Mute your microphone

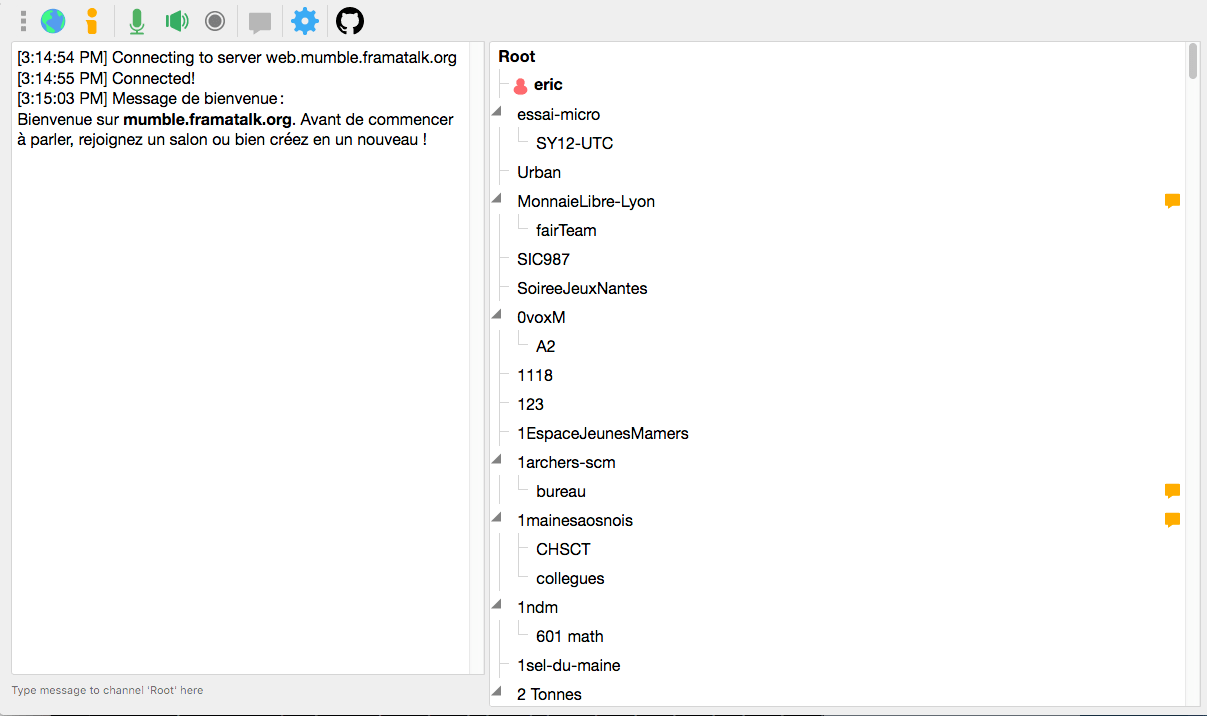tap(137, 20)
